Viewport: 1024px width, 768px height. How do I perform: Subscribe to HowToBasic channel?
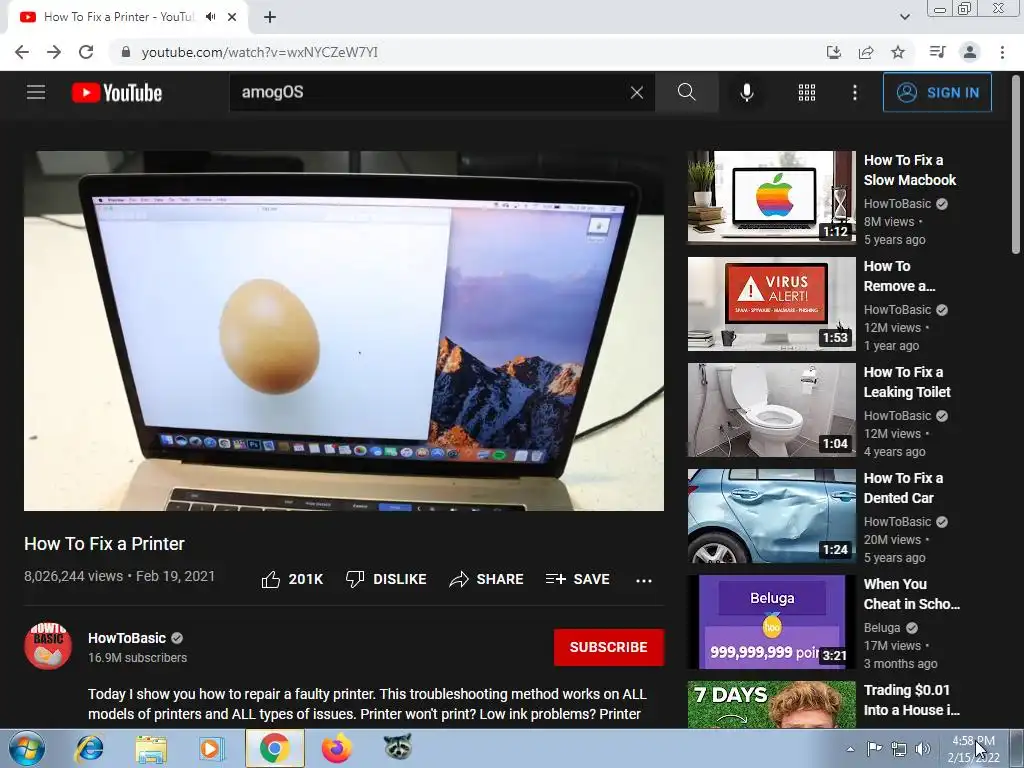[609, 647]
